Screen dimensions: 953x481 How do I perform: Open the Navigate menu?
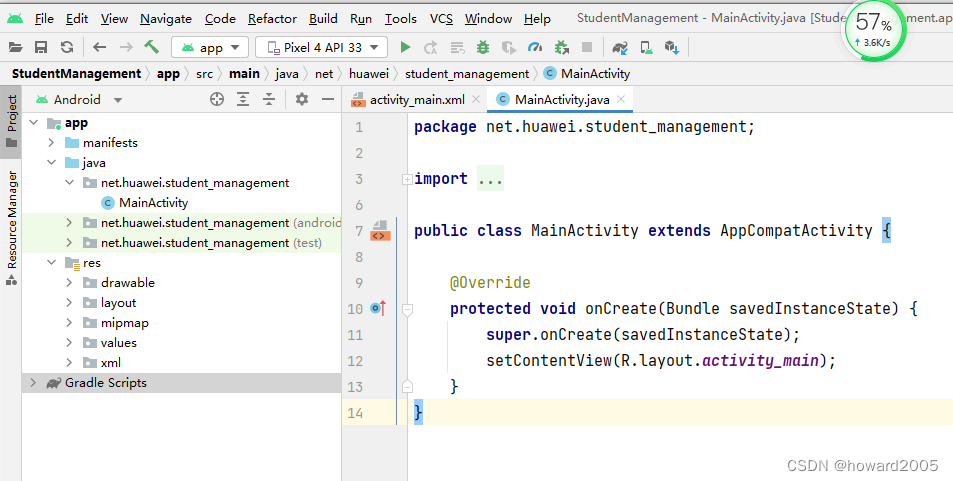point(166,18)
